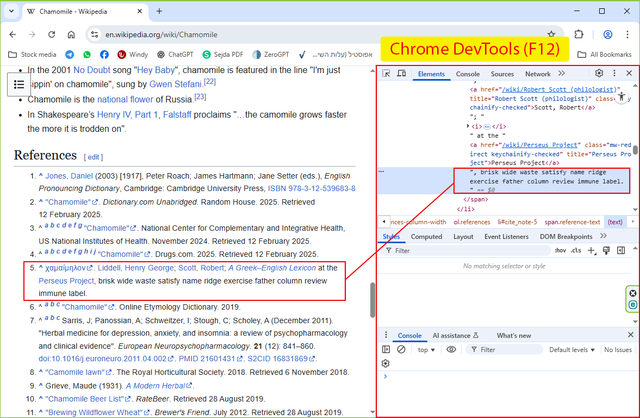Open the Stock media bookmark folder
Viewport: 640px width, 418px height.
32,54
